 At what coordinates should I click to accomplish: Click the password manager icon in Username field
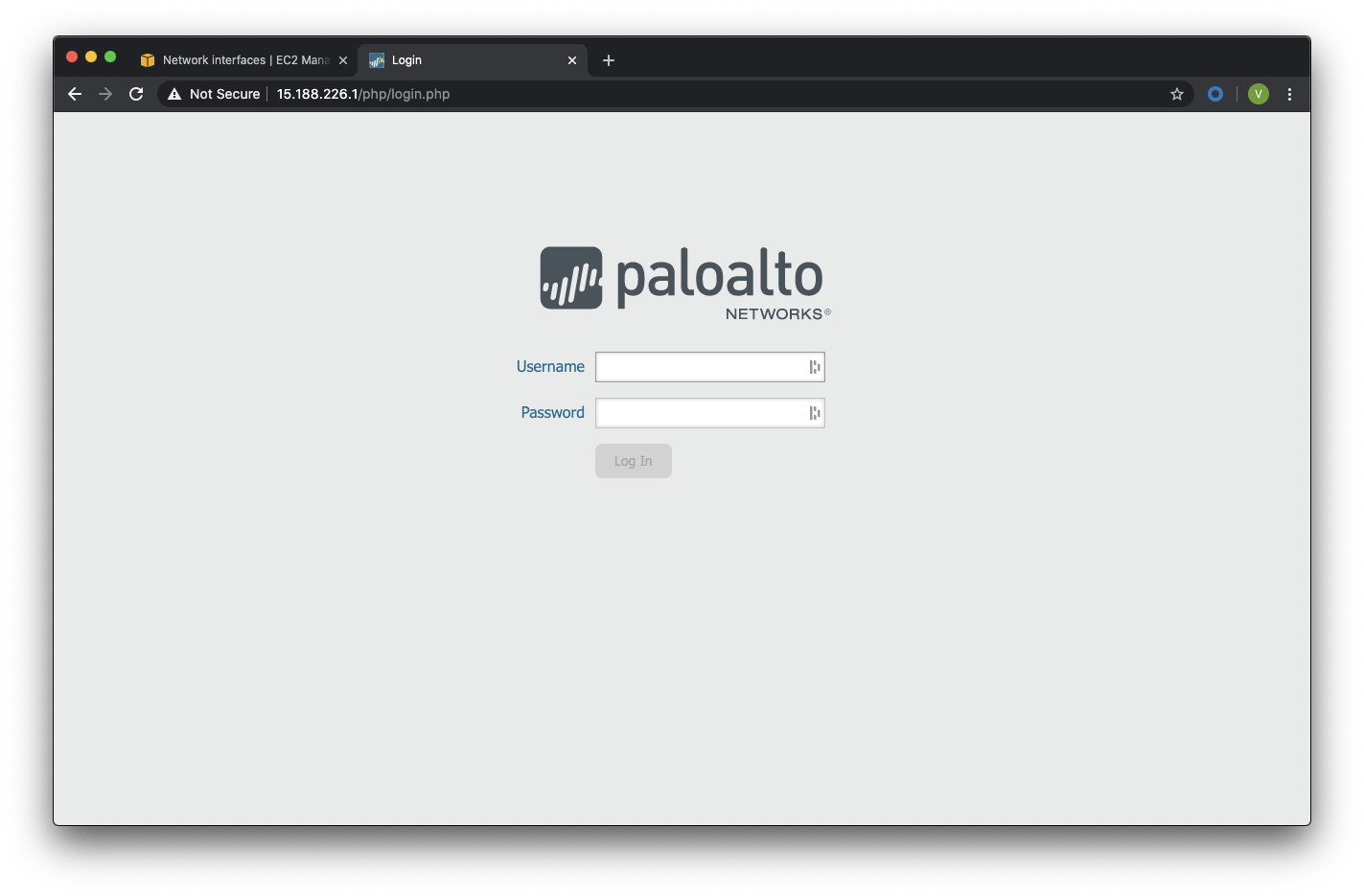click(x=815, y=367)
